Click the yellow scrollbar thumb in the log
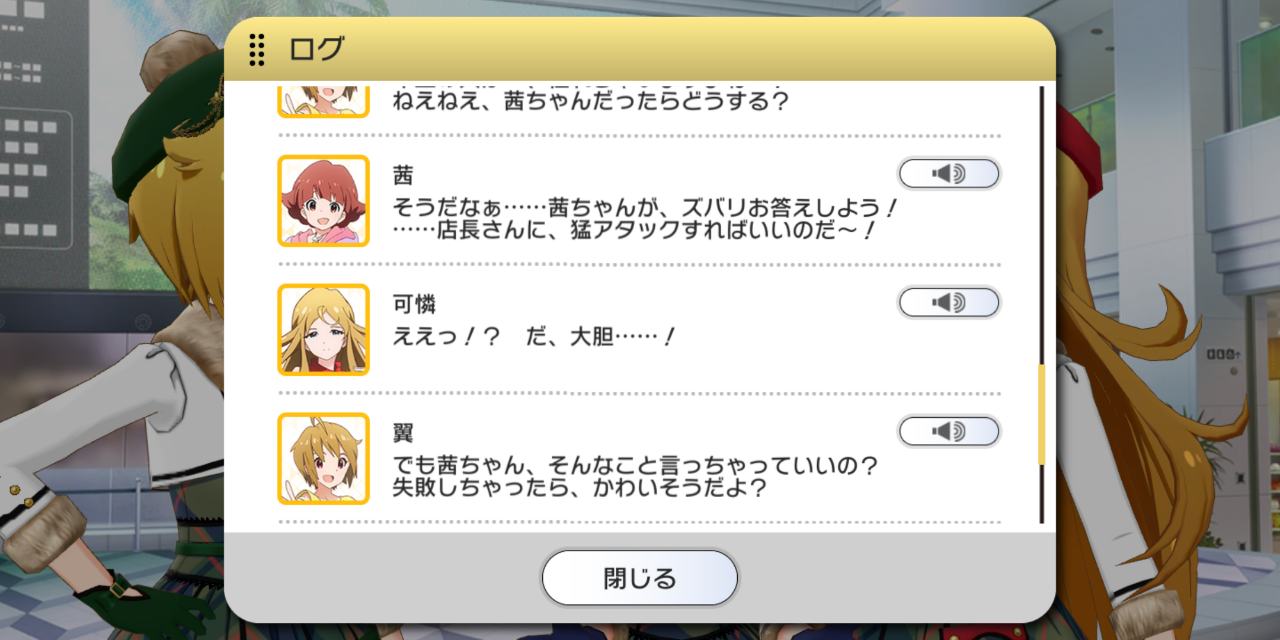This screenshot has height=640, width=1280. click(x=1041, y=414)
